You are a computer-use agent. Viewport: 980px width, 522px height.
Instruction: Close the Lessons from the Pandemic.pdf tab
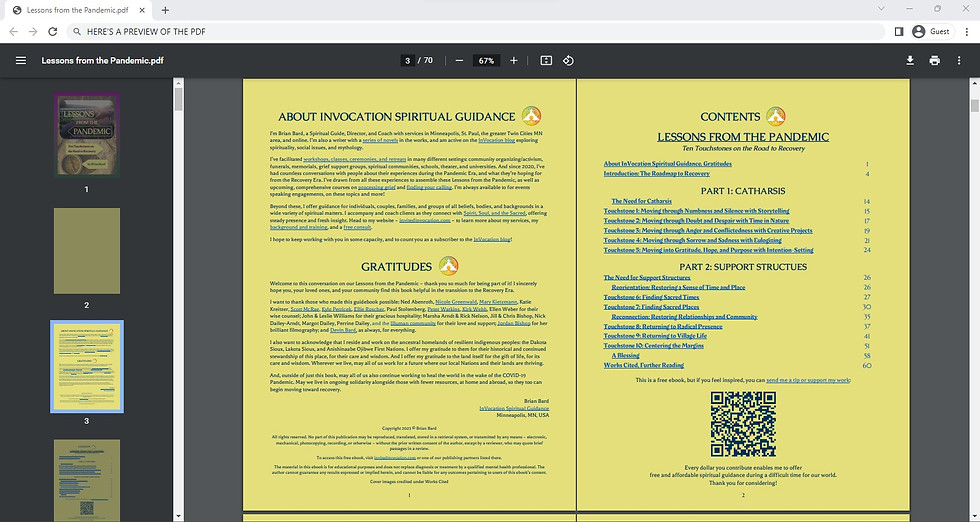point(142,10)
